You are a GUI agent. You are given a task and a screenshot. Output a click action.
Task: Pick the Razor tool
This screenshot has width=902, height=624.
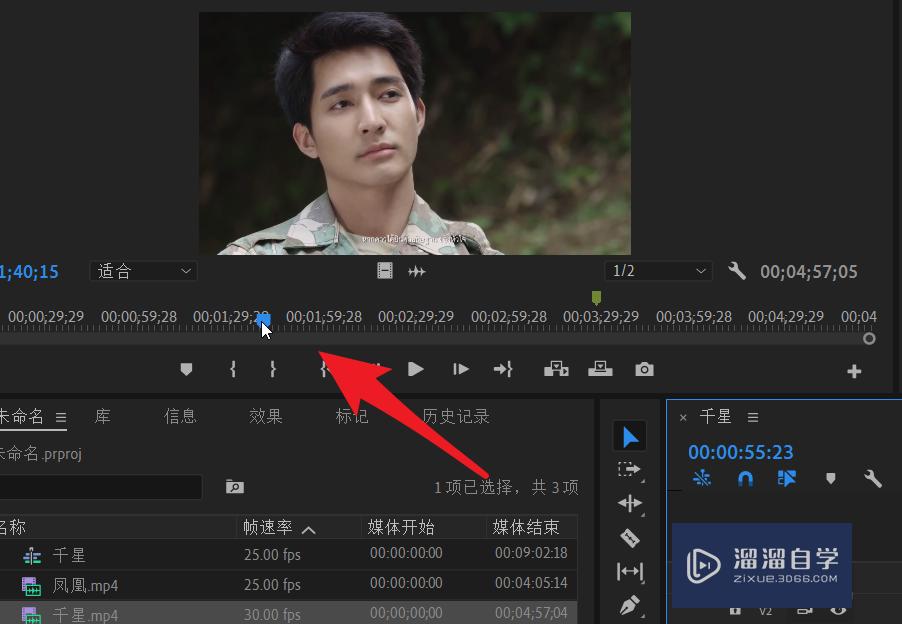click(629, 538)
